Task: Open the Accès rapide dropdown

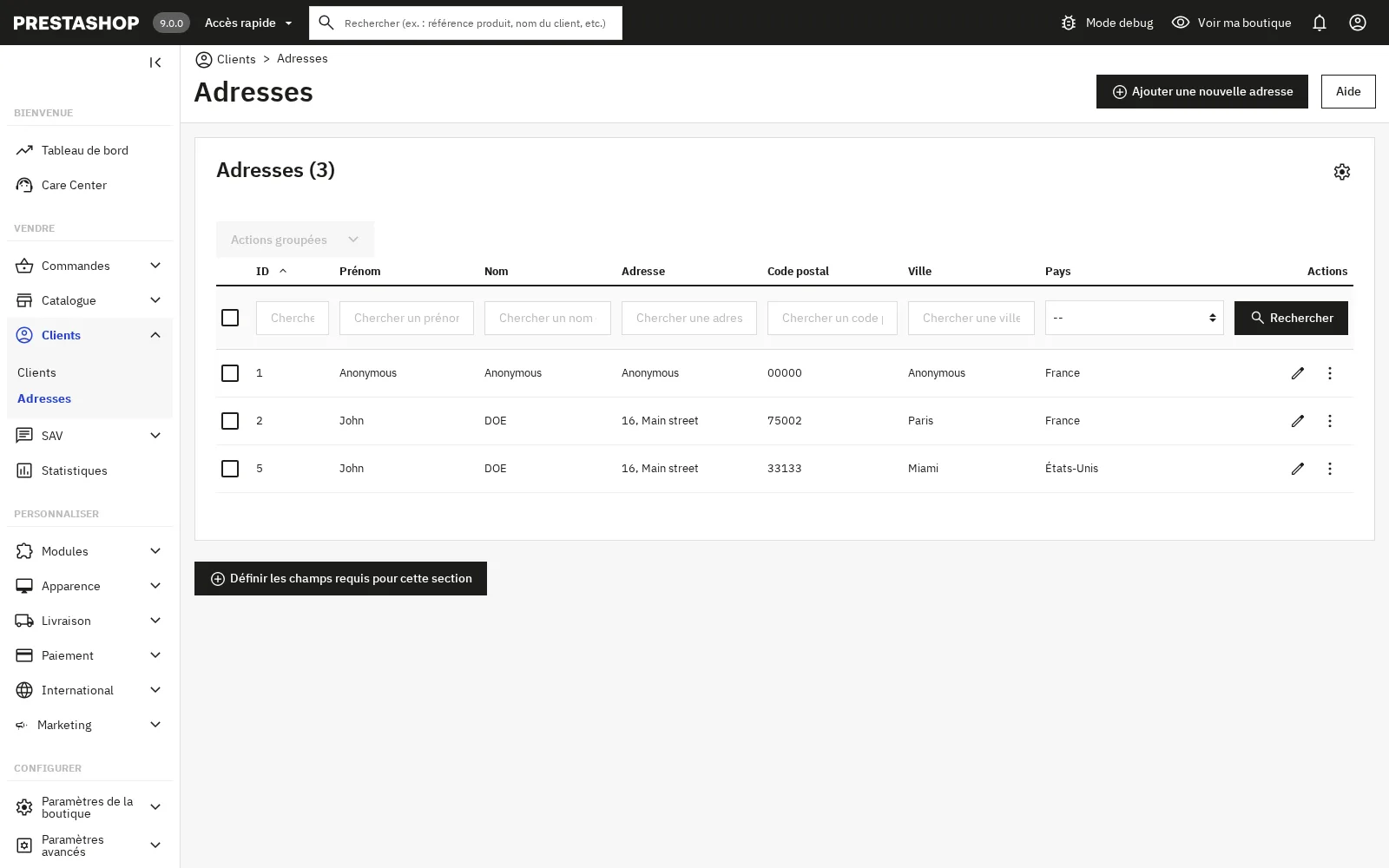Action: point(249,23)
